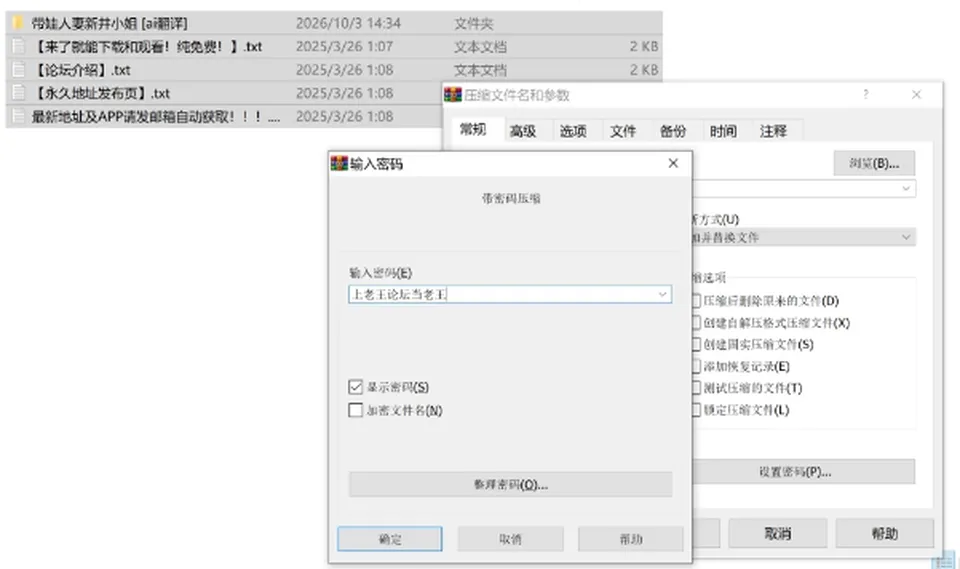Click file icon of 最新地址及APP请发邮箱 row
The image size is (960, 569).
click(x=18, y=116)
